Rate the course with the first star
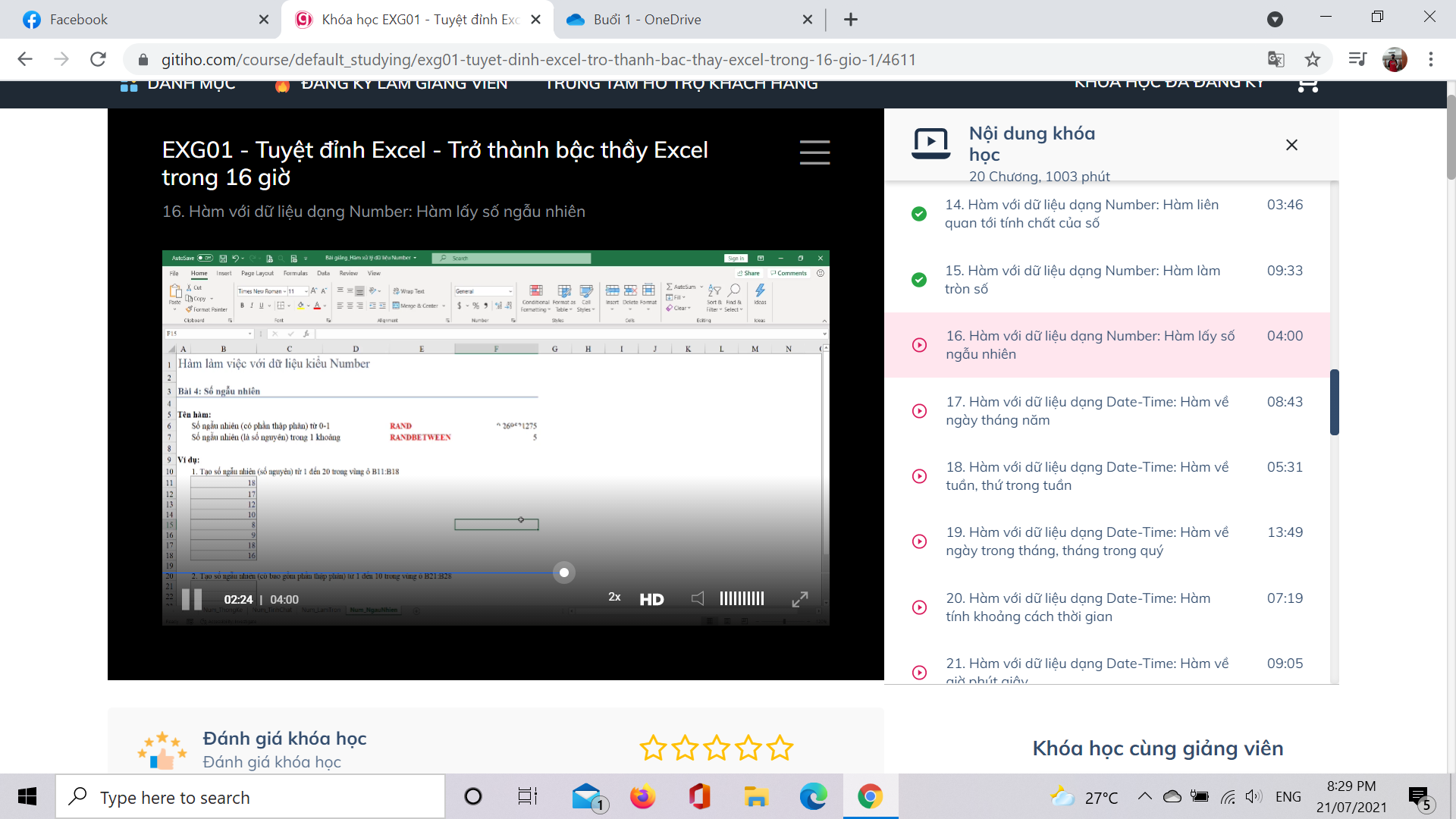The image size is (1456, 819). tap(653, 748)
